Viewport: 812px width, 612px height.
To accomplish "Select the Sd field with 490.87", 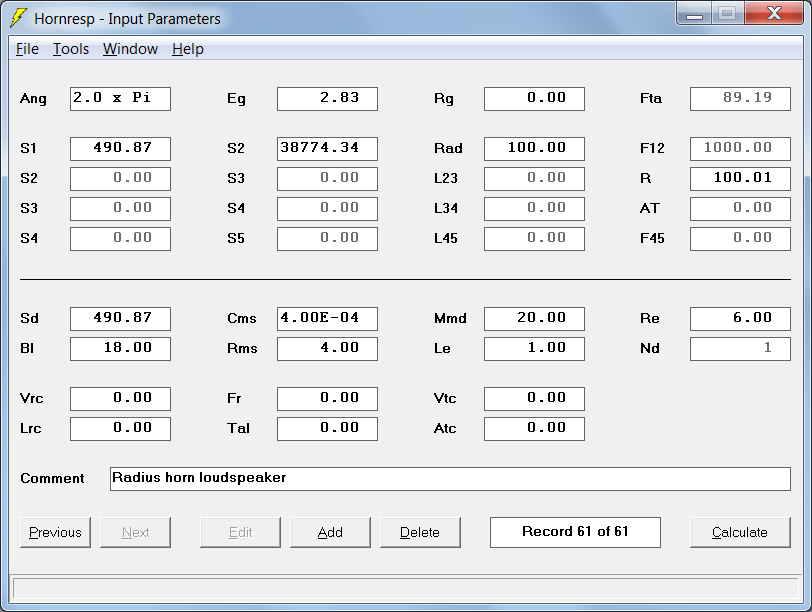I will pyautogui.click(x=120, y=318).
